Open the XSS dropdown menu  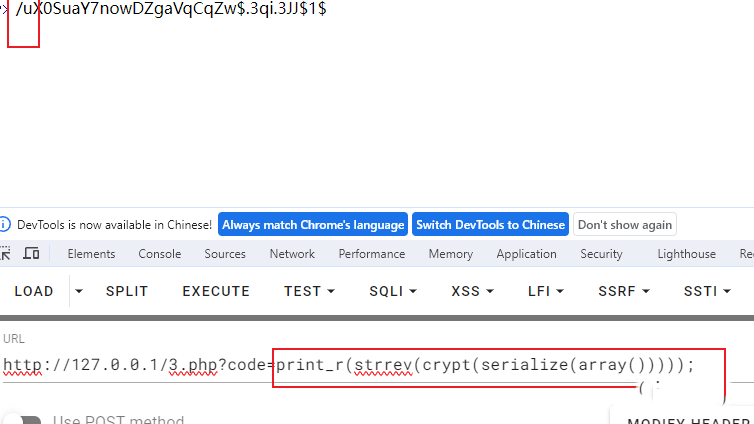click(x=472, y=291)
